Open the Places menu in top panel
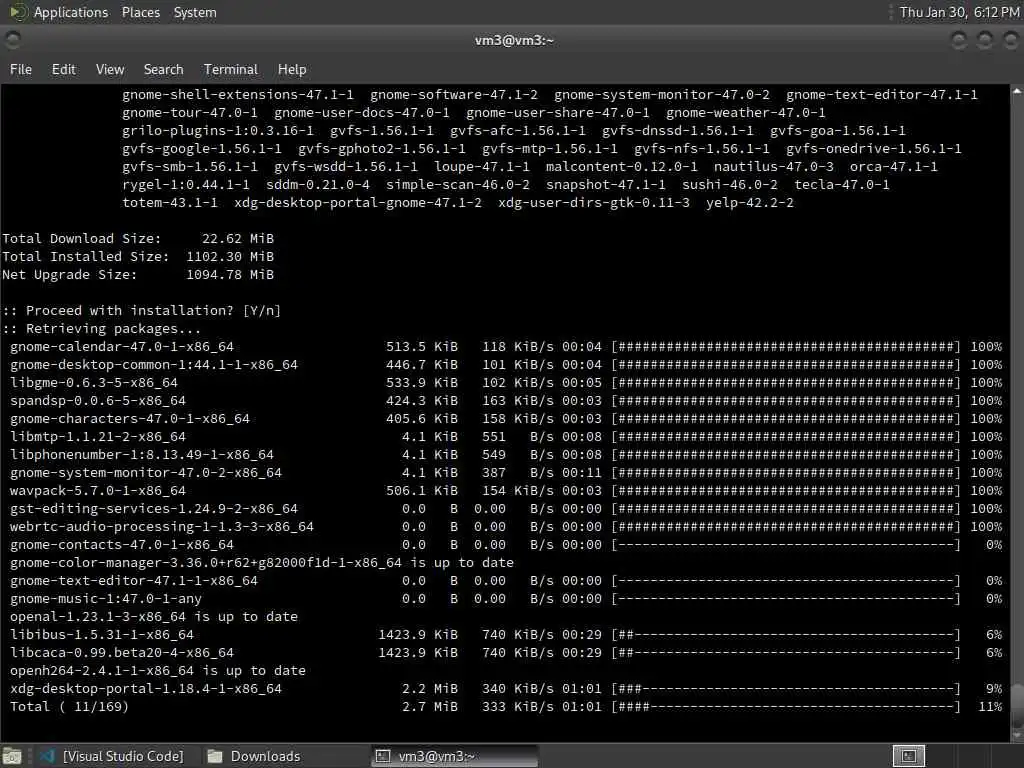 coord(140,12)
